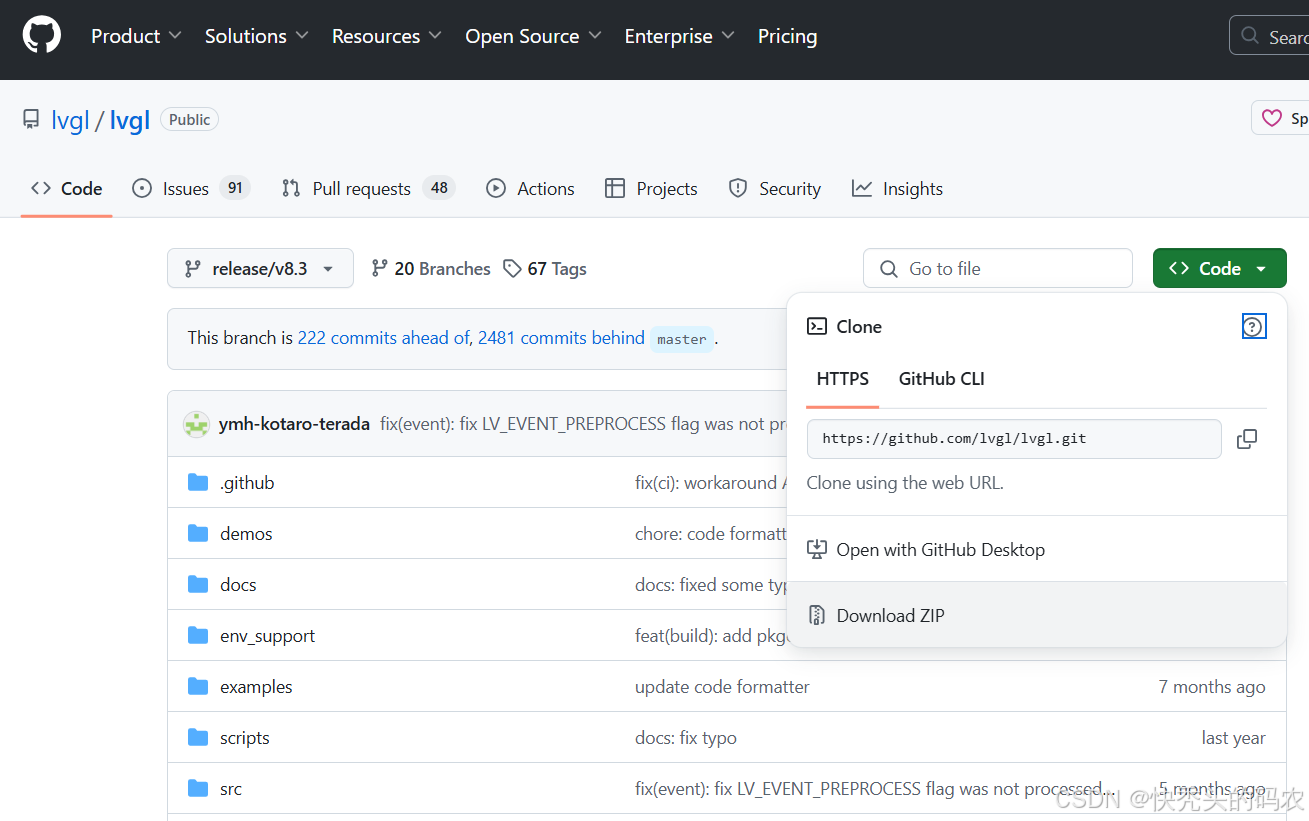Toggle the green Code dropdown button
The width and height of the screenshot is (1309, 821).
pos(1219,268)
